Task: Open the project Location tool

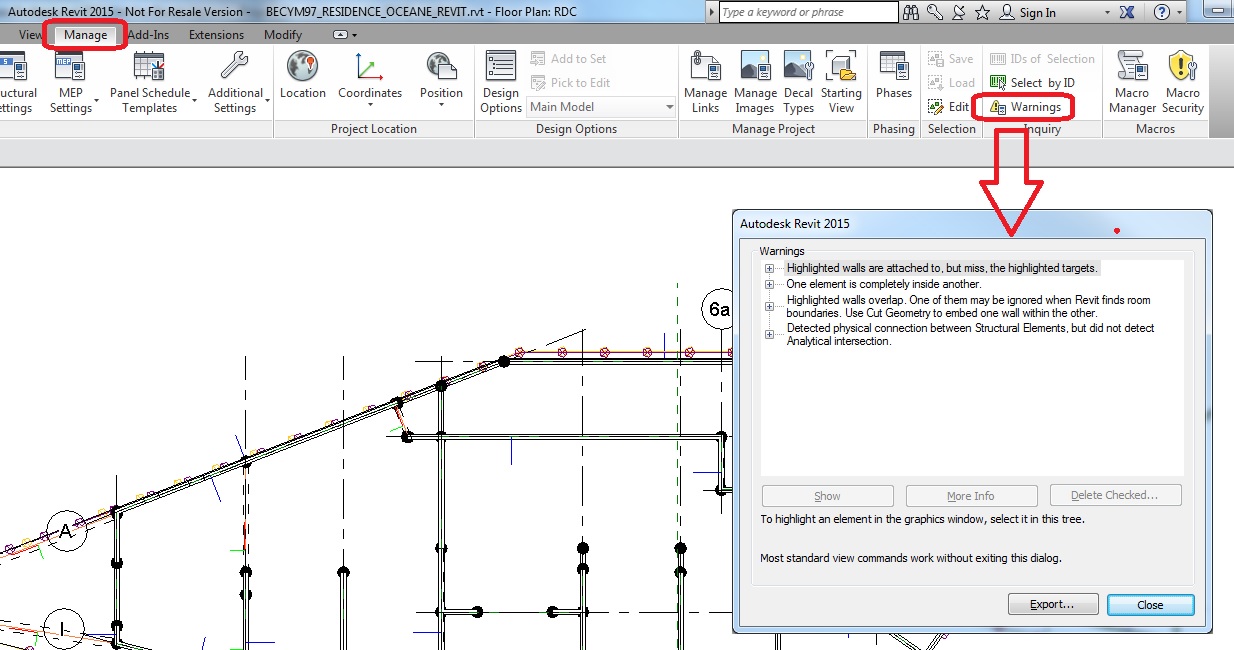Action: [x=302, y=80]
